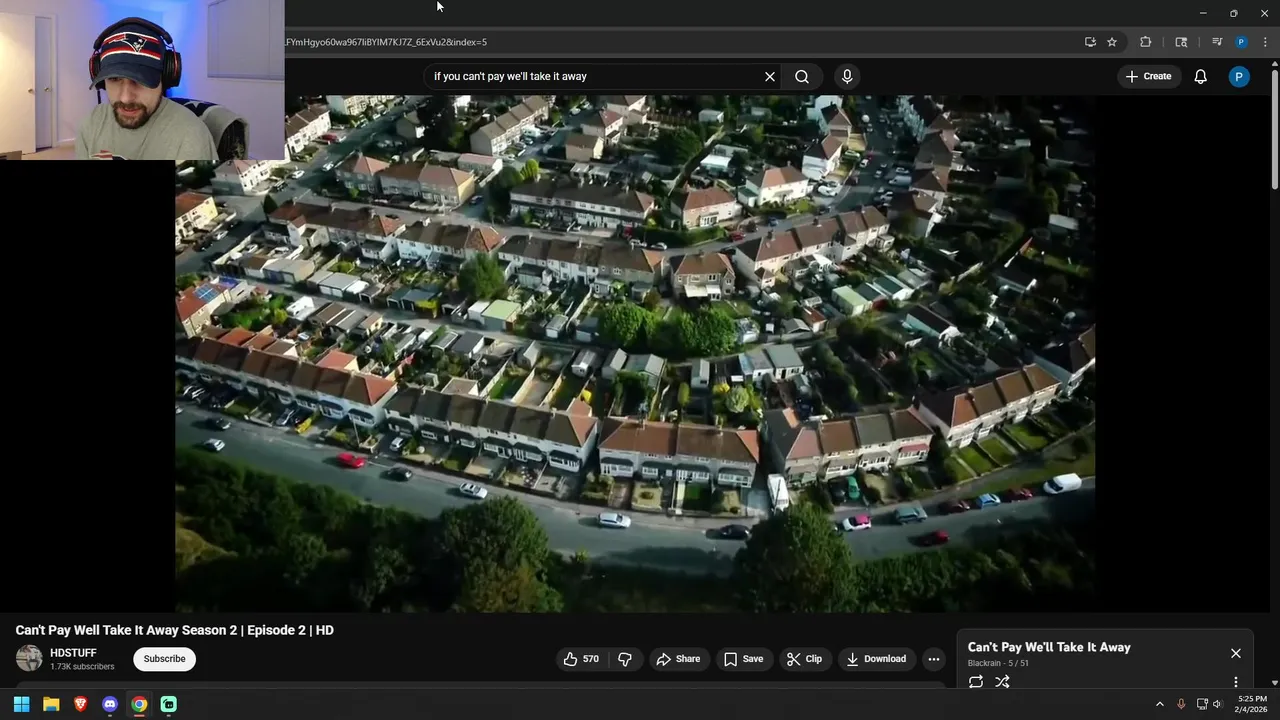Open the teal app icon in taskbar
Viewport: 1280px width, 720px height.
click(169, 704)
